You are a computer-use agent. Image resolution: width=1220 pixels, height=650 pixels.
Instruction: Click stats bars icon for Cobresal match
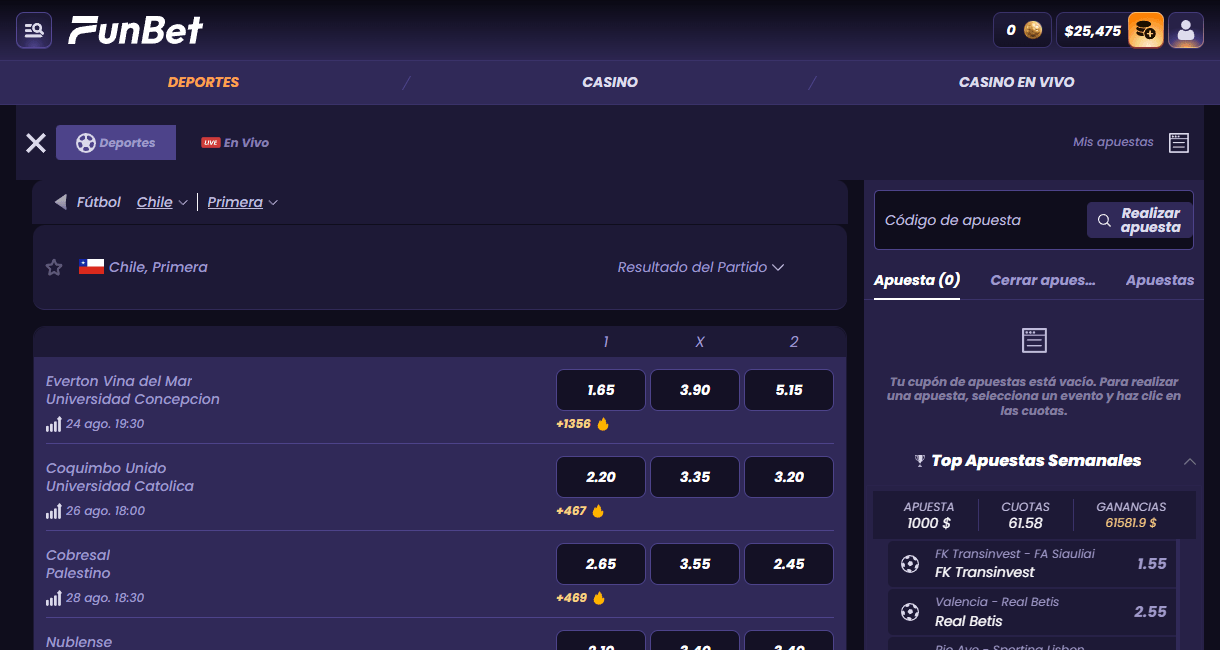pyautogui.click(x=54, y=598)
